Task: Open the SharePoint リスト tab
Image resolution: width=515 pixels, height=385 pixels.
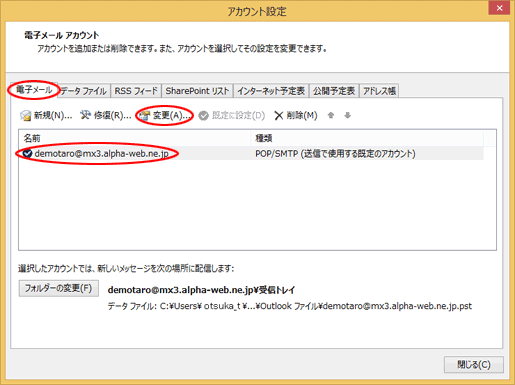Action: (197, 91)
